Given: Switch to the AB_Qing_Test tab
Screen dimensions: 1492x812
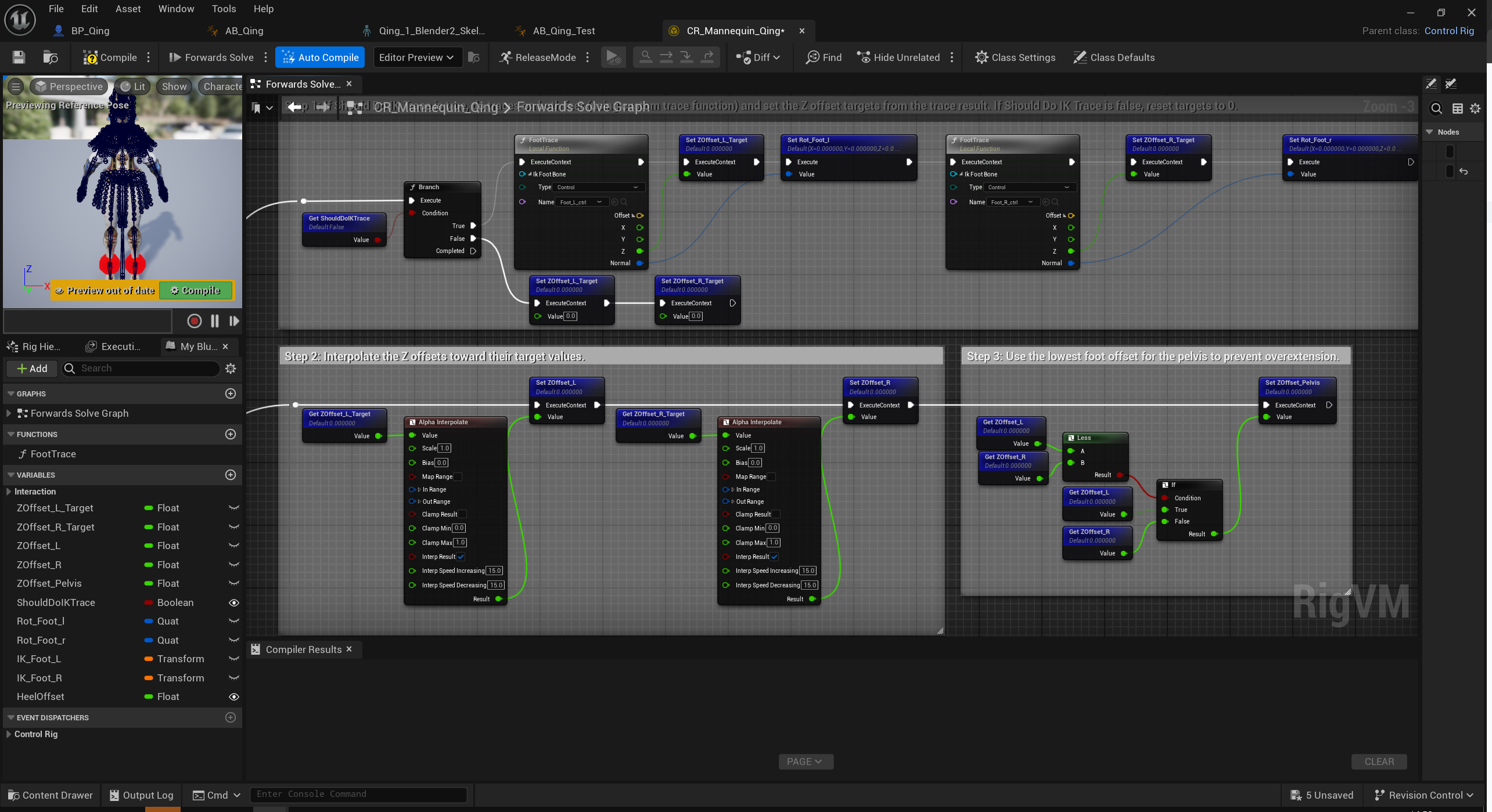Looking at the screenshot, I should [563, 31].
